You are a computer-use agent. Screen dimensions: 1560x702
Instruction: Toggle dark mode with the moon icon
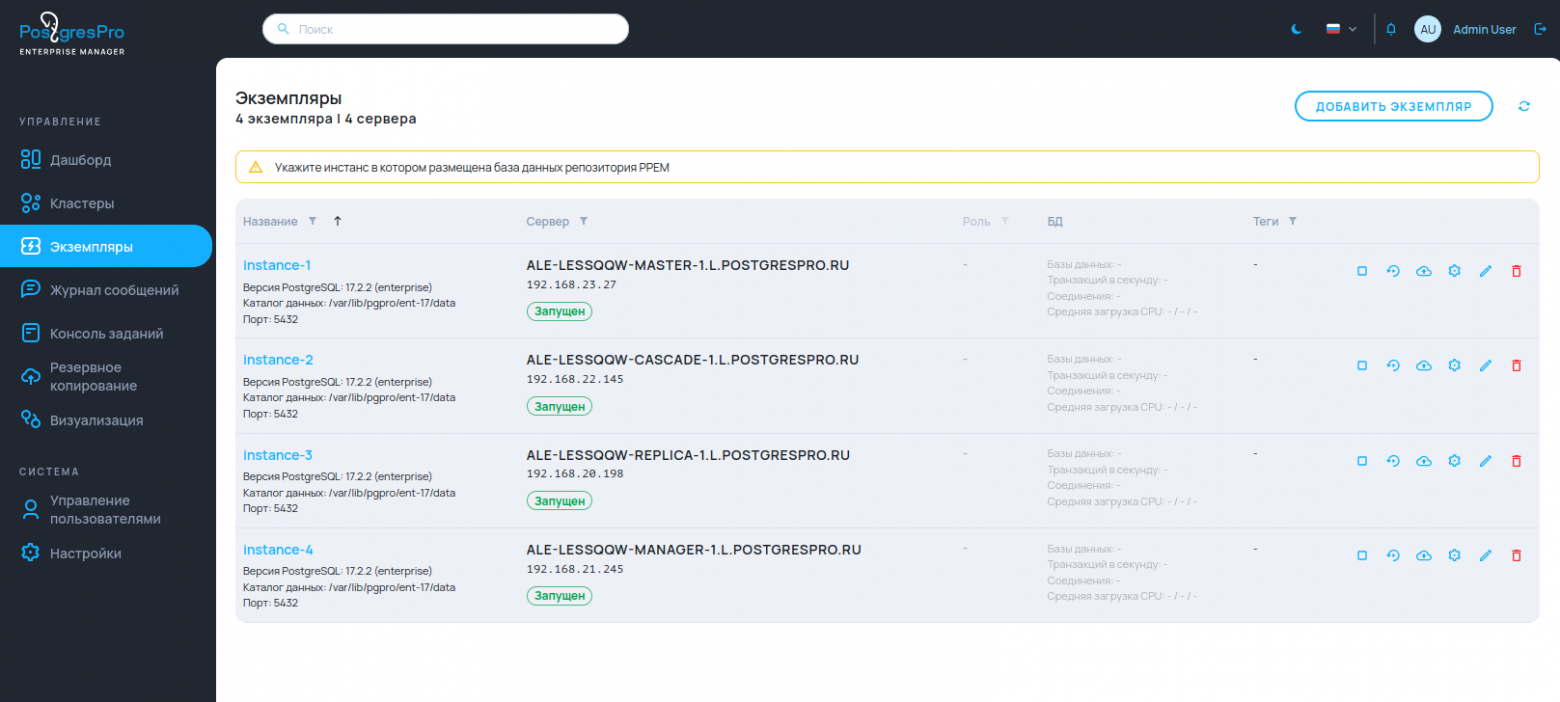click(x=1297, y=29)
